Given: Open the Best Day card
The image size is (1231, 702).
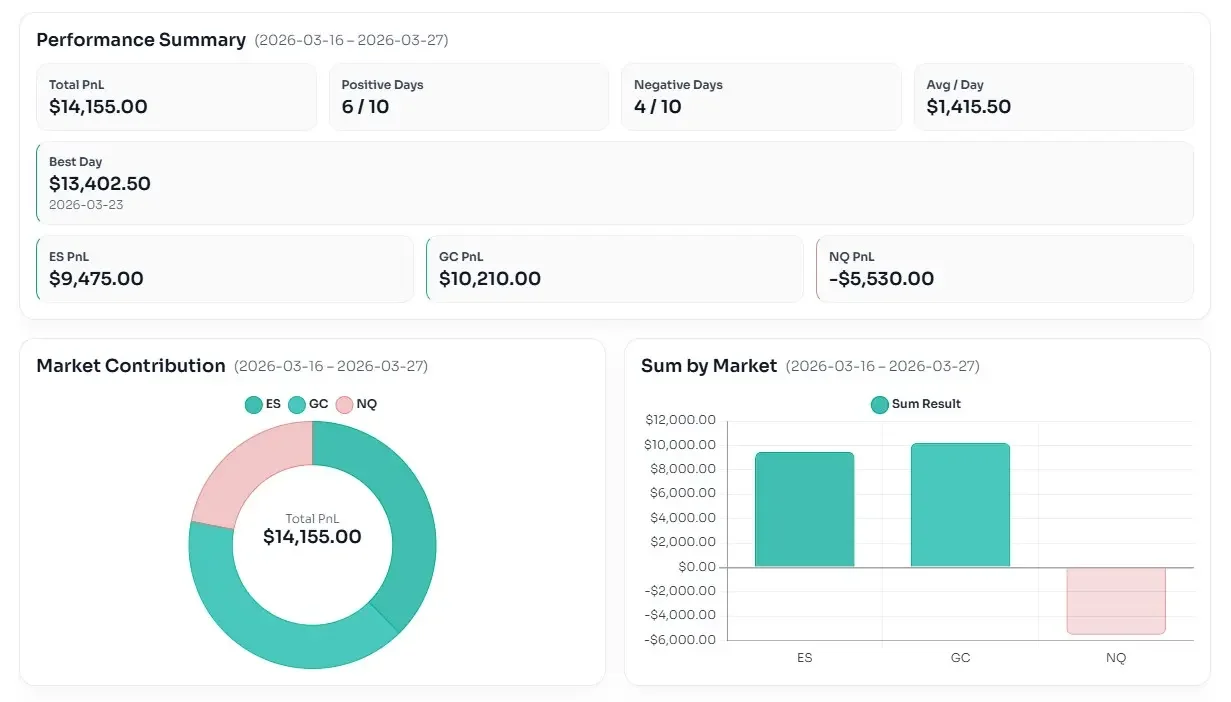Looking at the screenshot, I should click(614, 183).
